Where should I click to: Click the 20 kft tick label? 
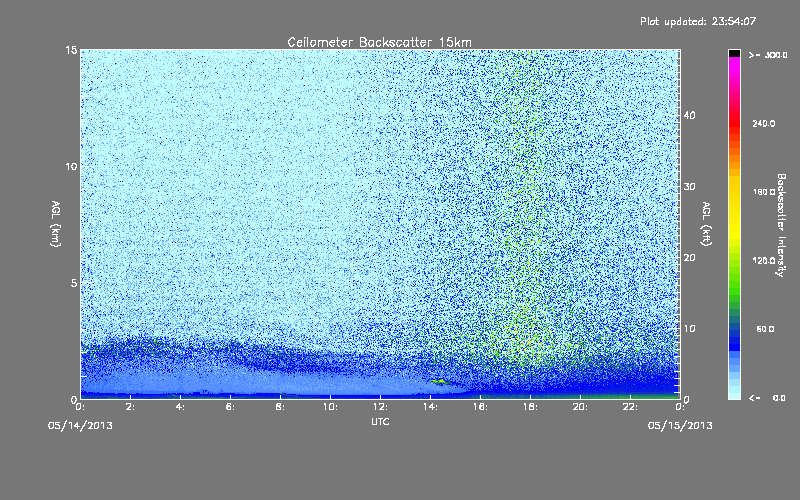pos(689,258)
